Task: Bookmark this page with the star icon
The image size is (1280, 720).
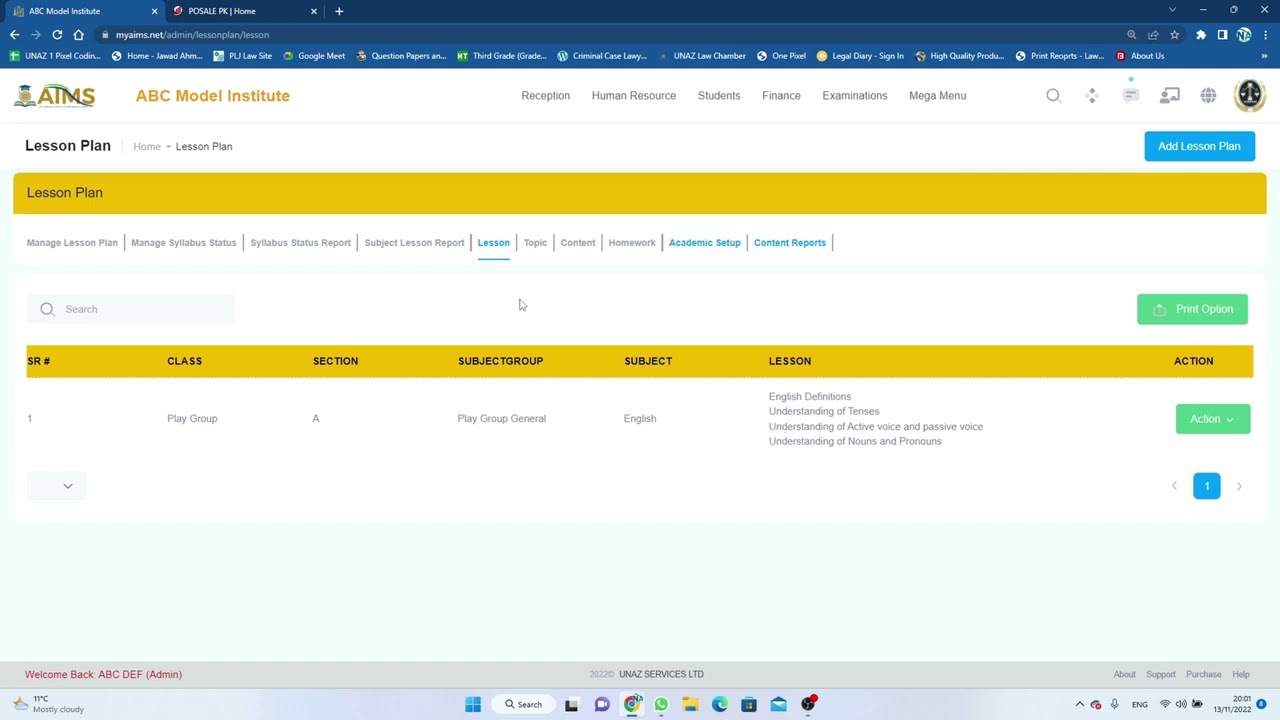Action: pos(1175,35)
